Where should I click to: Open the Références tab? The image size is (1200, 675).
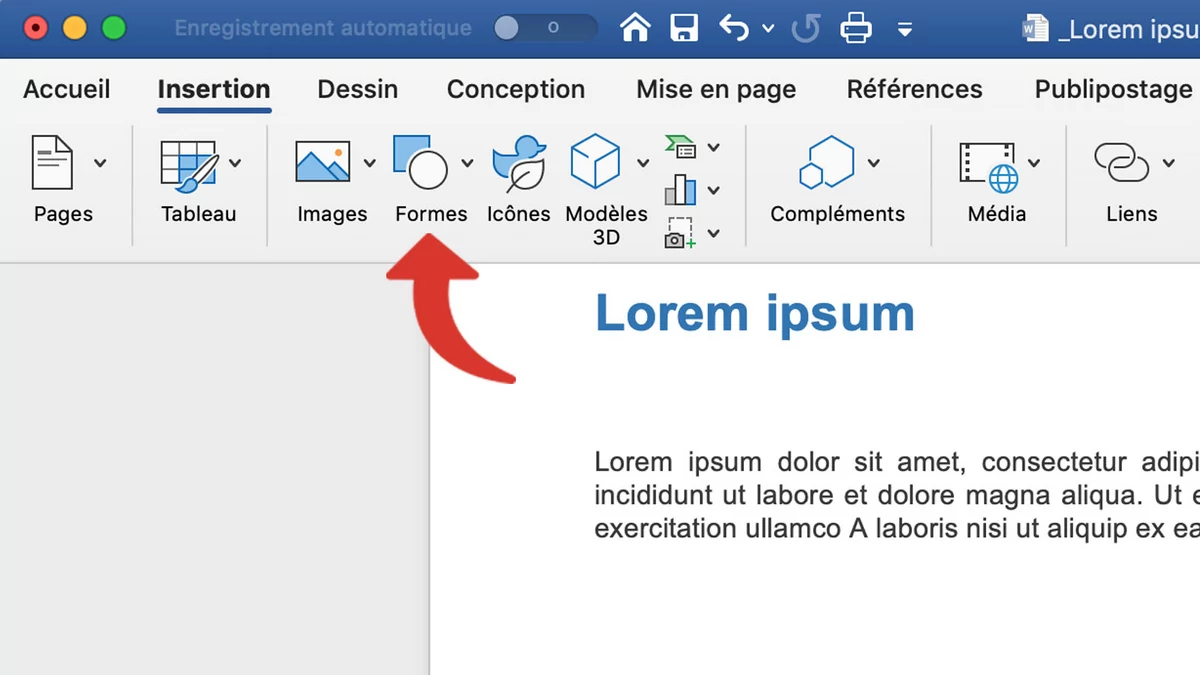(914, 89)
